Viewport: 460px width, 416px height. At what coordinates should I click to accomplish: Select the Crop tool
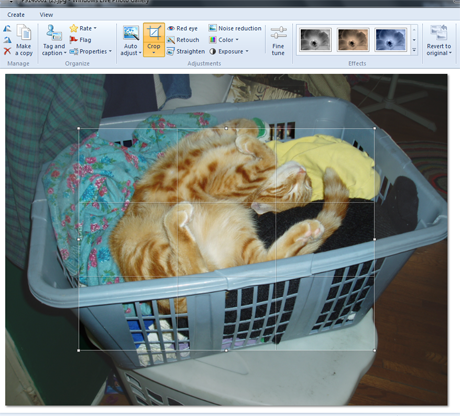(x=154, y=40)
